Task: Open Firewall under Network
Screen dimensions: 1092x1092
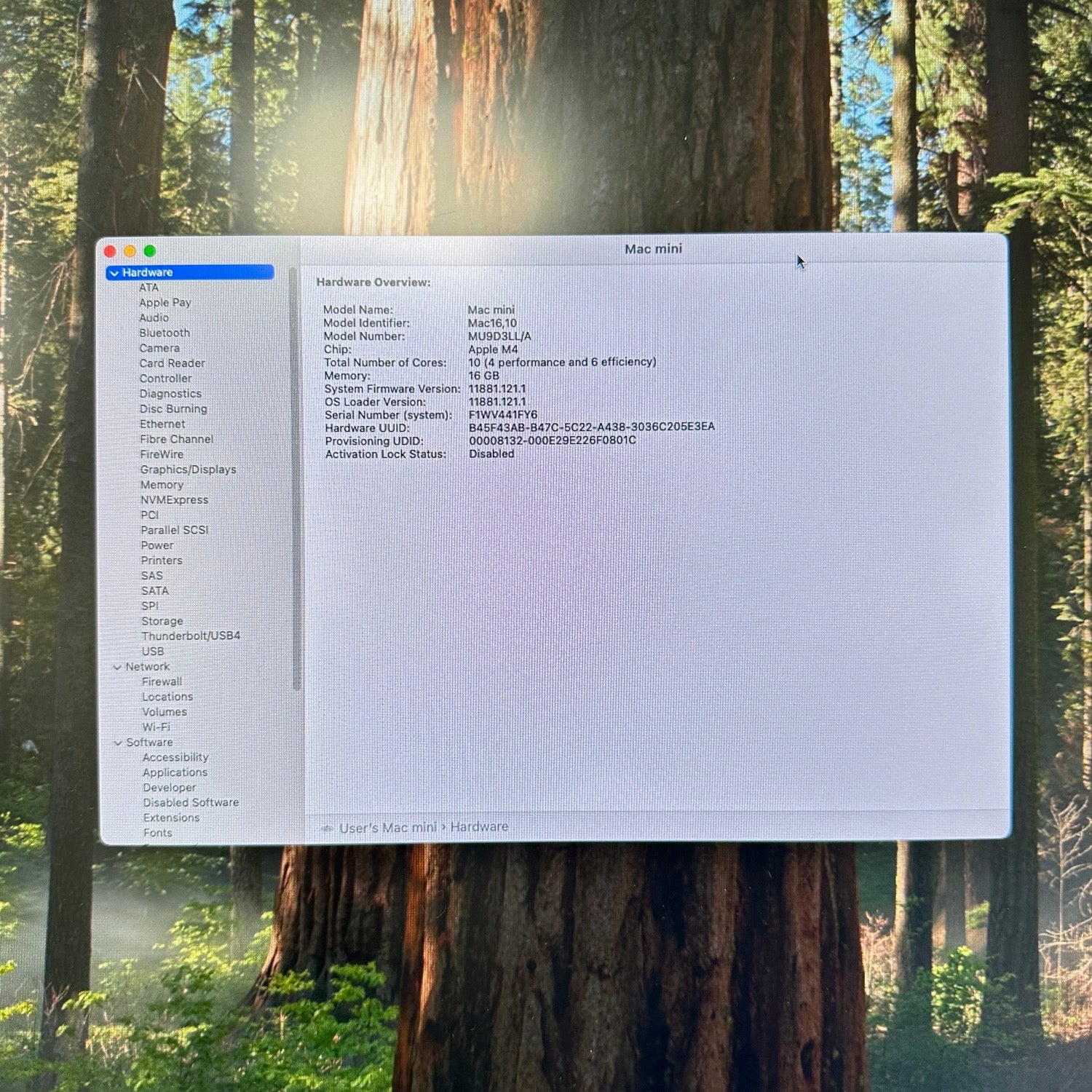Action: click(x=162, y=681)
